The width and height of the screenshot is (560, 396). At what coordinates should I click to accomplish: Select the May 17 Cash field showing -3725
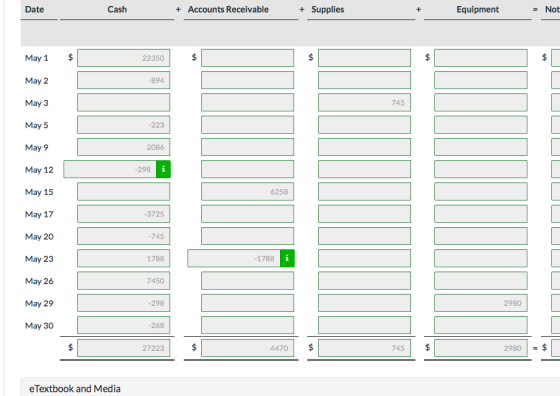tap(124, 214)
